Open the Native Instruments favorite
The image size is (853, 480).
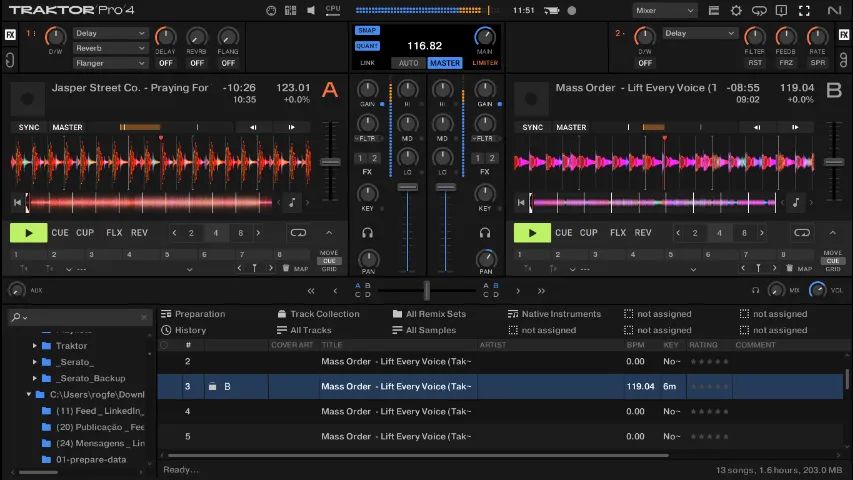click(x=554, y=314)
